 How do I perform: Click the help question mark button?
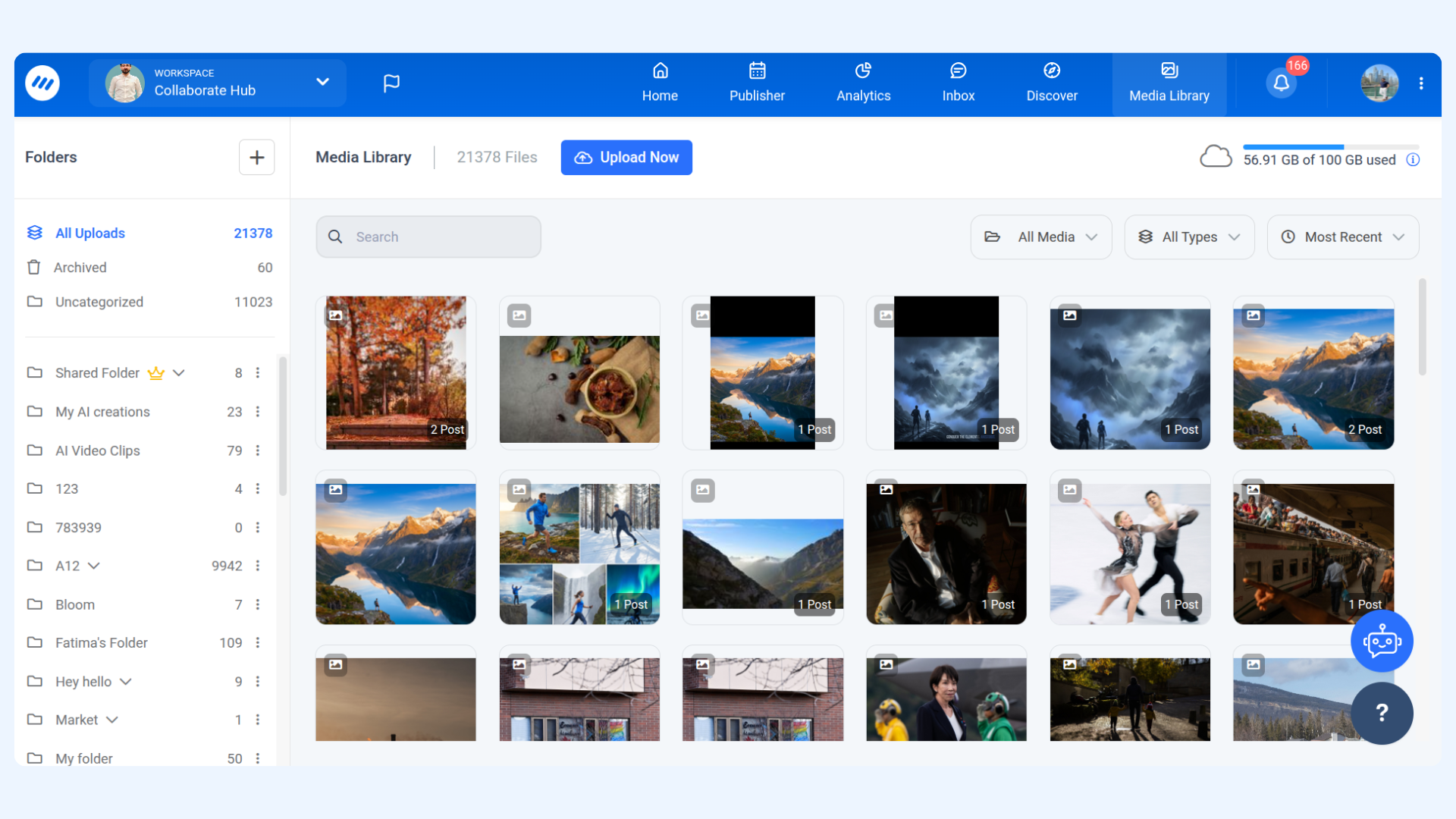click(x=1381, y=713)
